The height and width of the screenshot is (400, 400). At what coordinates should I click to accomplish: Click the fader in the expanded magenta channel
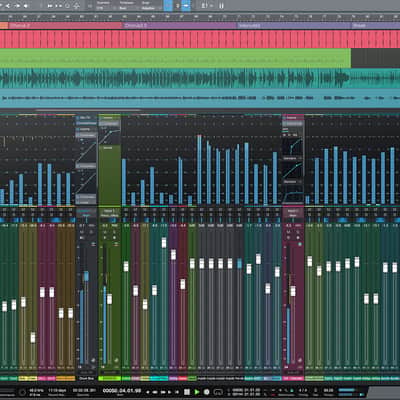(x=293, y=291)
